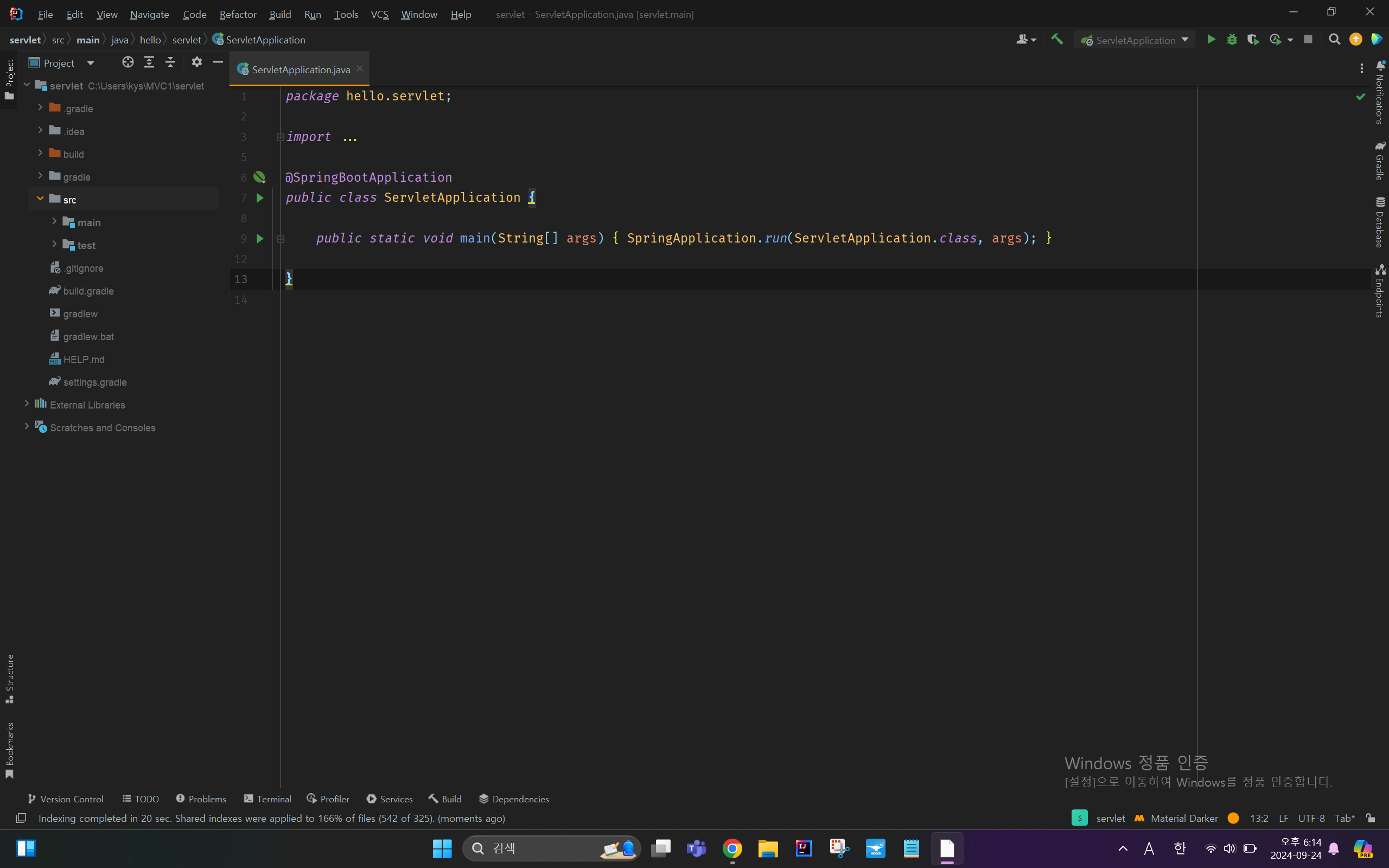Click the UTF-8 encoding in the status bar
The width and height of the screenshot is (1389, 868).
[1311, 818]
